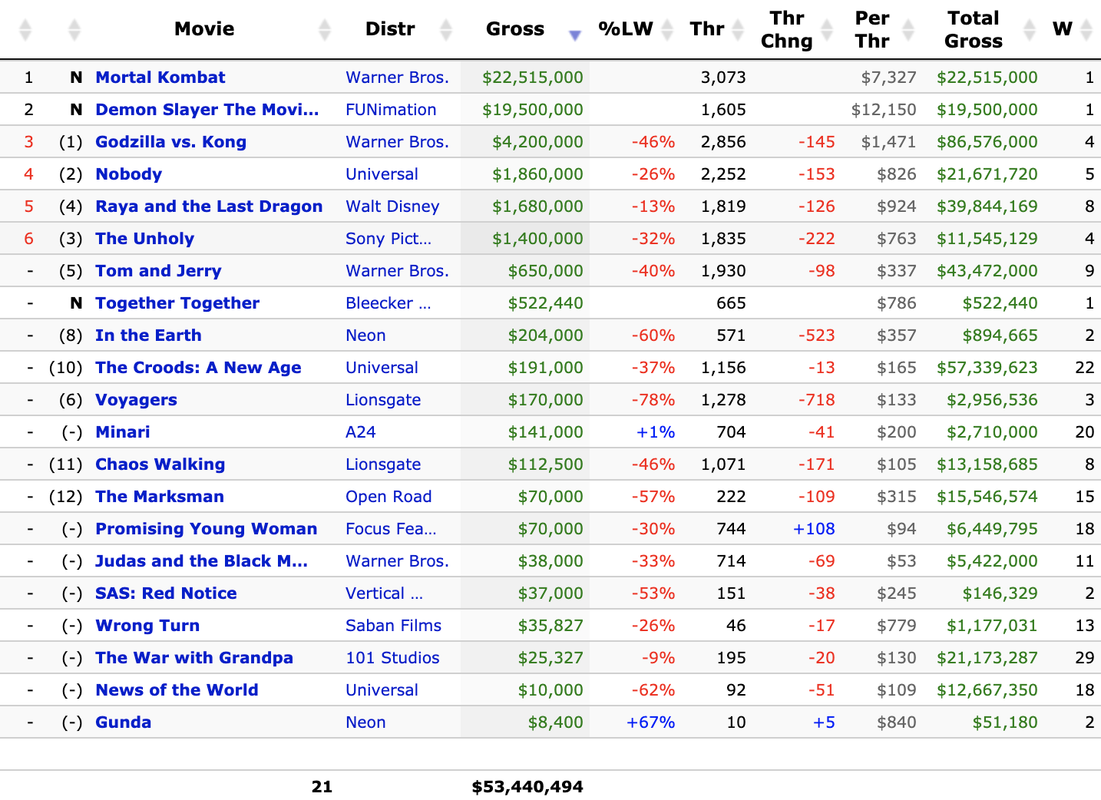Select Voyagers -78% change value
This screenshot has width=1101, height=800.
point(653,400)
